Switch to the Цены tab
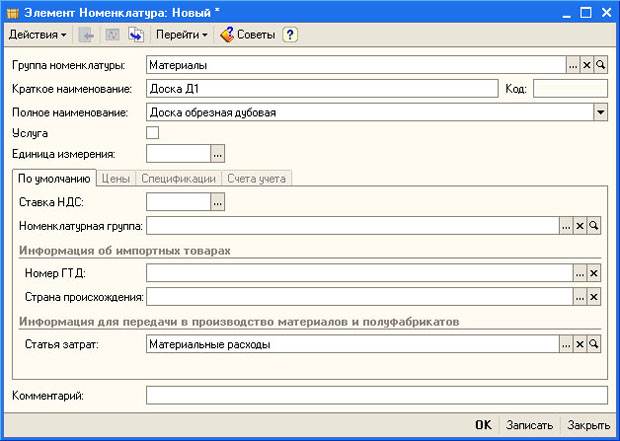This screenshot has width=620, height=441. 115,179
